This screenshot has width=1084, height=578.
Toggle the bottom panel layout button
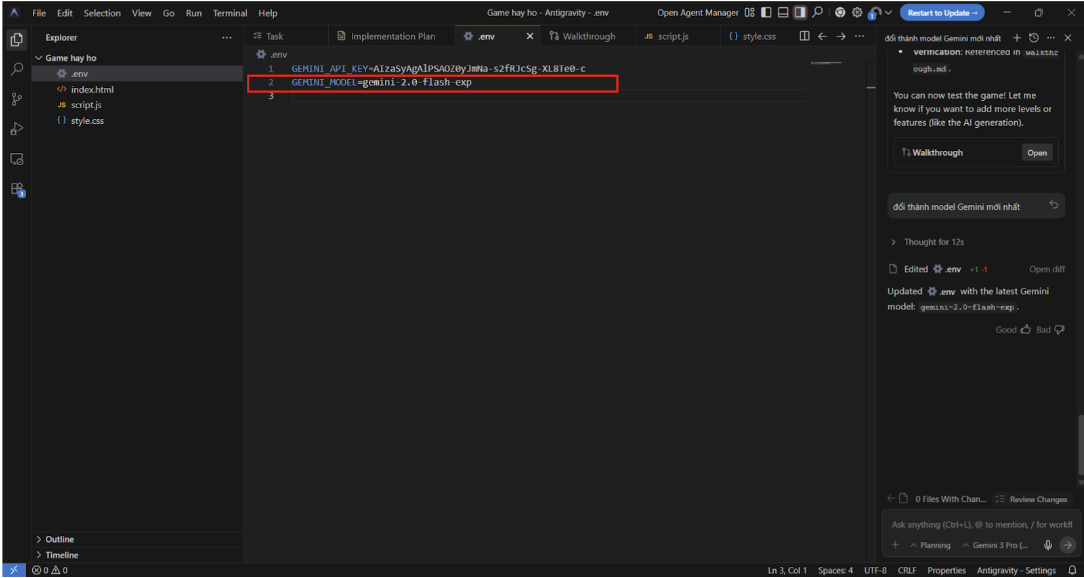click(783, 13)
